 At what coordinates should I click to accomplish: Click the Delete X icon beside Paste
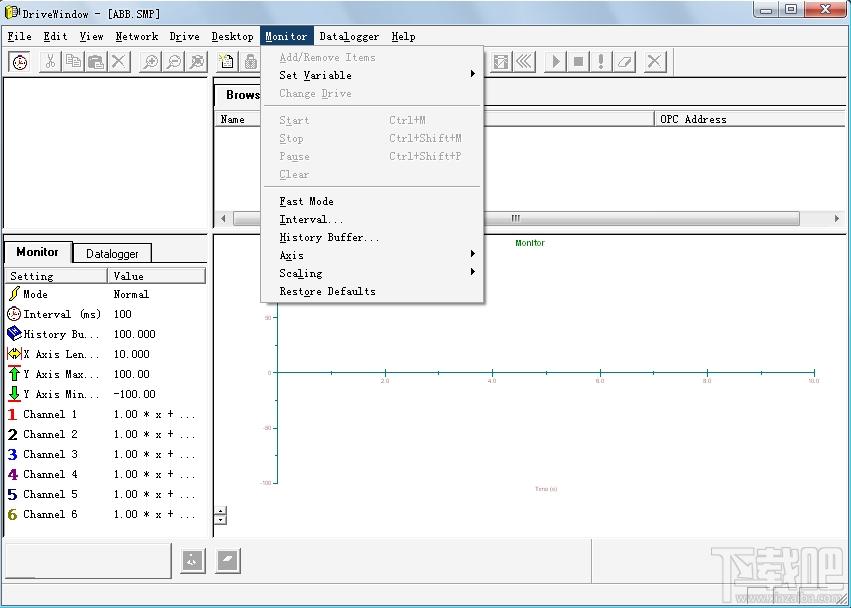click(118, 62)
